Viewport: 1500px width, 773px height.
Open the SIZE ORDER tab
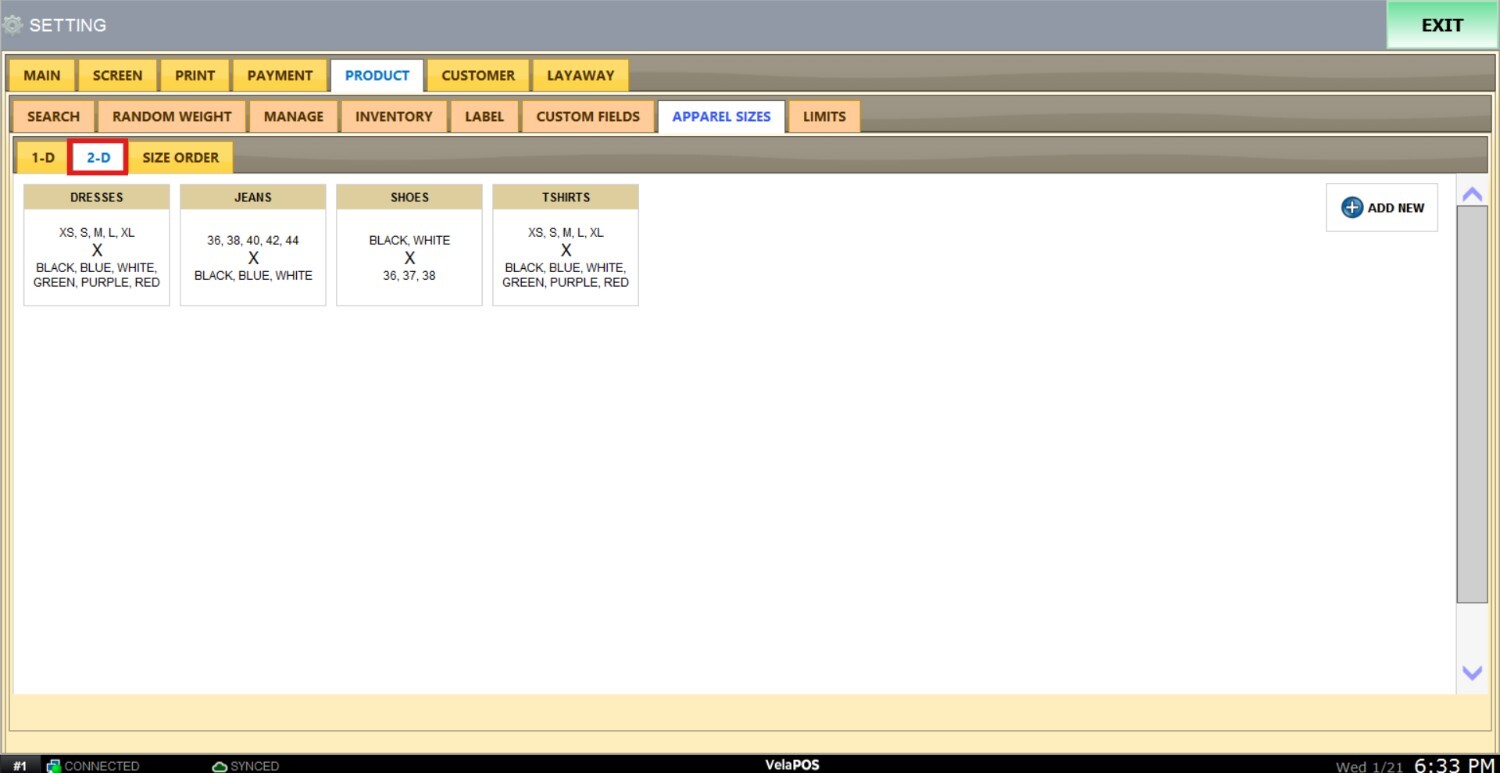tap(180, 158)
